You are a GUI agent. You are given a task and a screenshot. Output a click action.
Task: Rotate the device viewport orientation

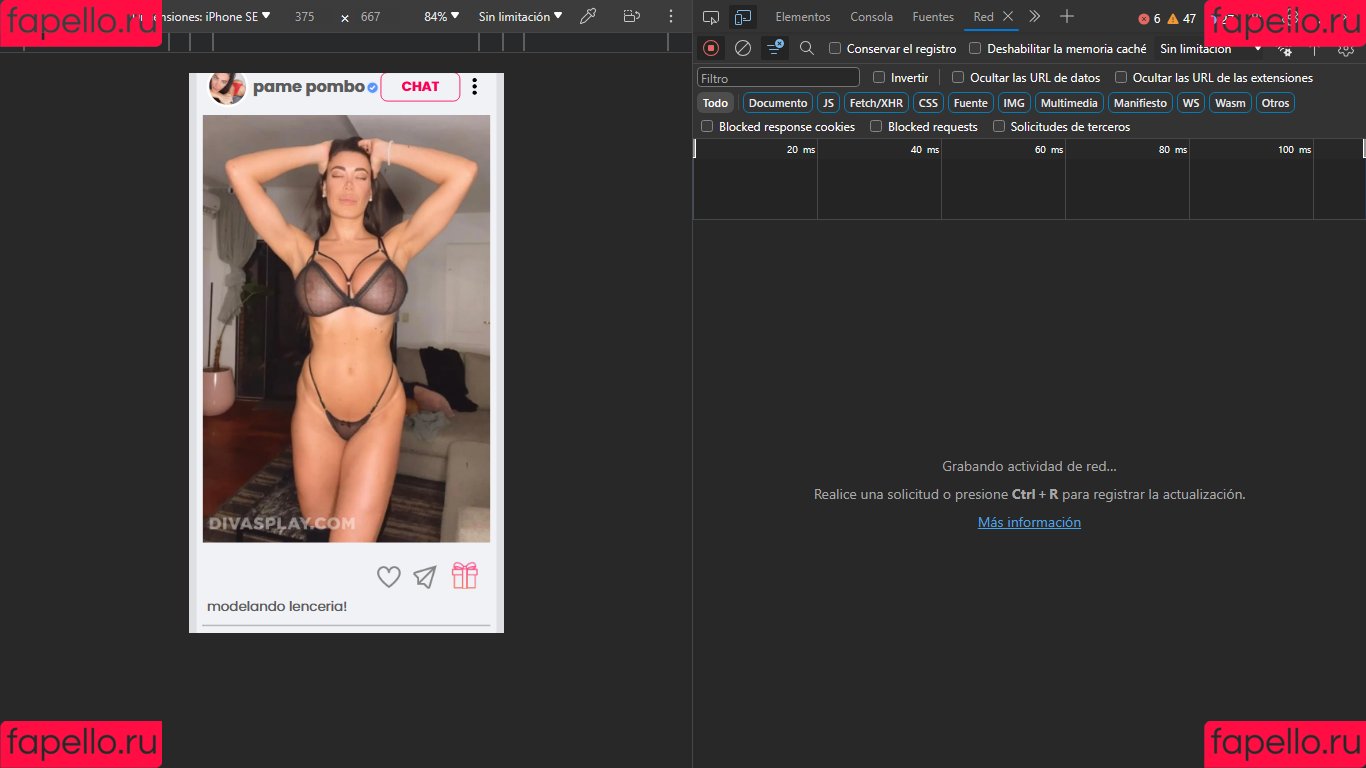coord(630,17)
